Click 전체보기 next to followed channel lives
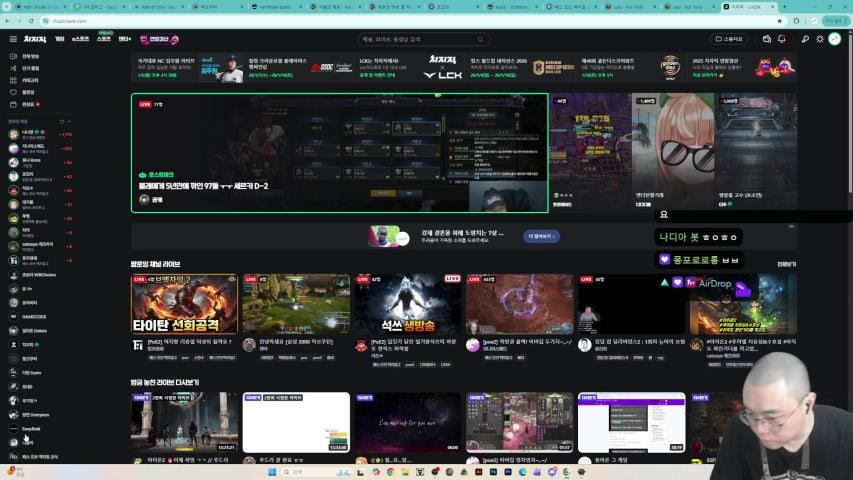Viewport: 853px width, 480px height. (x=786, y=264)
